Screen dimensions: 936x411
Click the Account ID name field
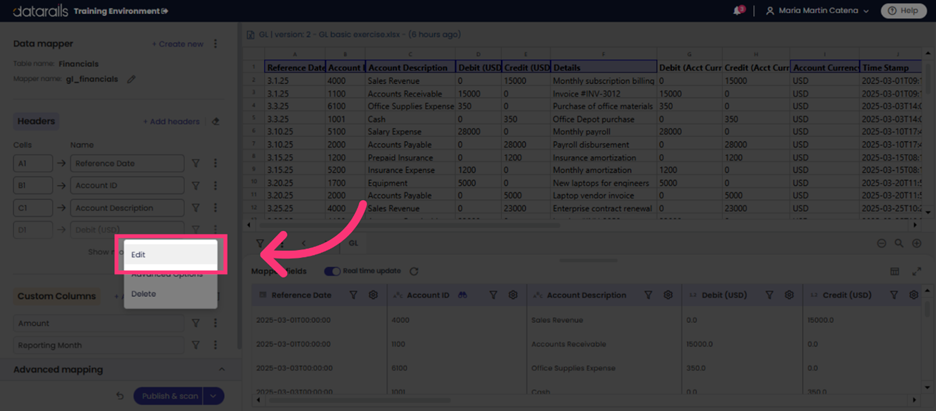(x=127, y=186)
